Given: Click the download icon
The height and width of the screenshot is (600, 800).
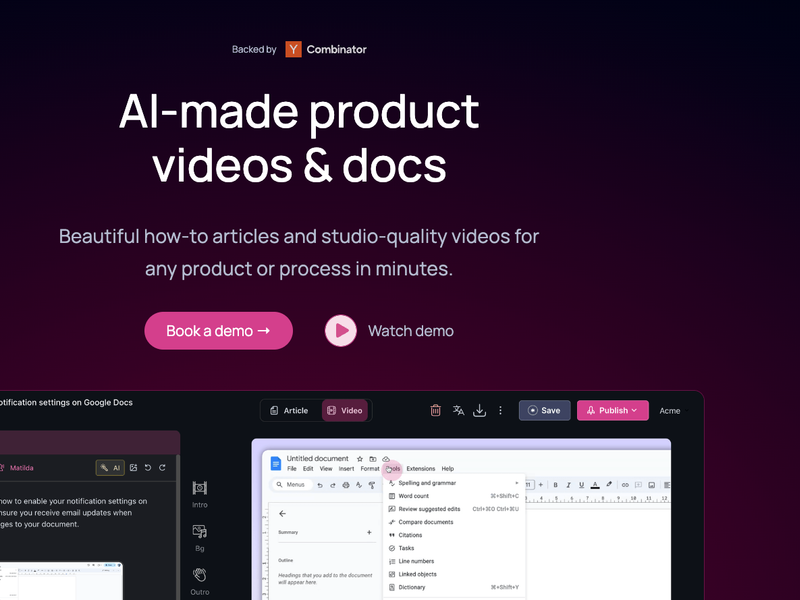Looking at the screenshot, I should pyautogui.click(x=480, y=410).
